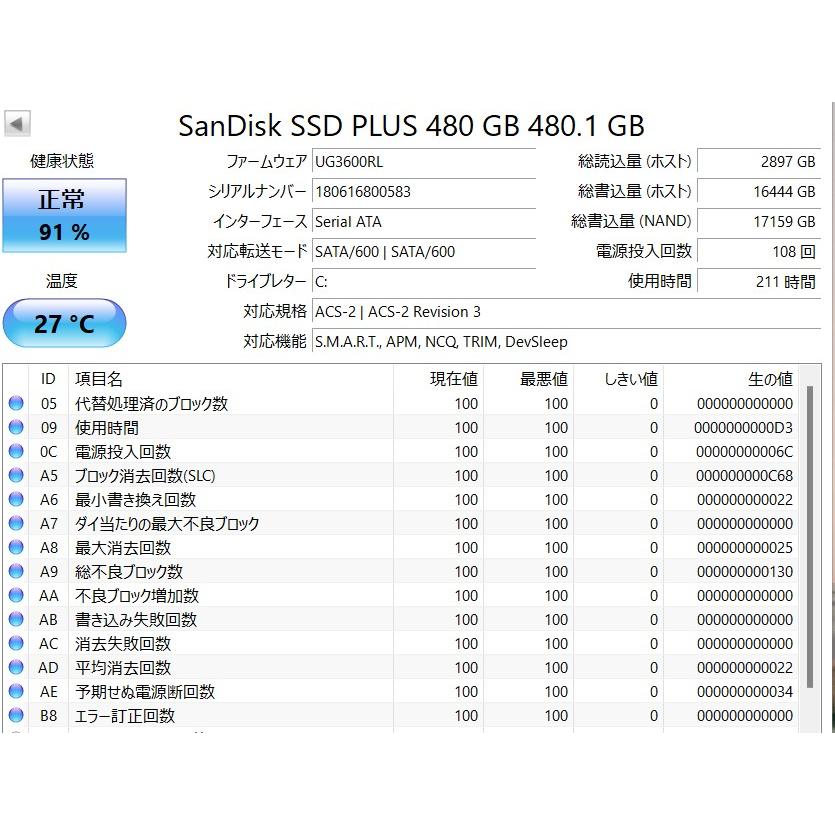Click the blue status icon for ID B8
The image size is (835, 835).
[16, 715]
